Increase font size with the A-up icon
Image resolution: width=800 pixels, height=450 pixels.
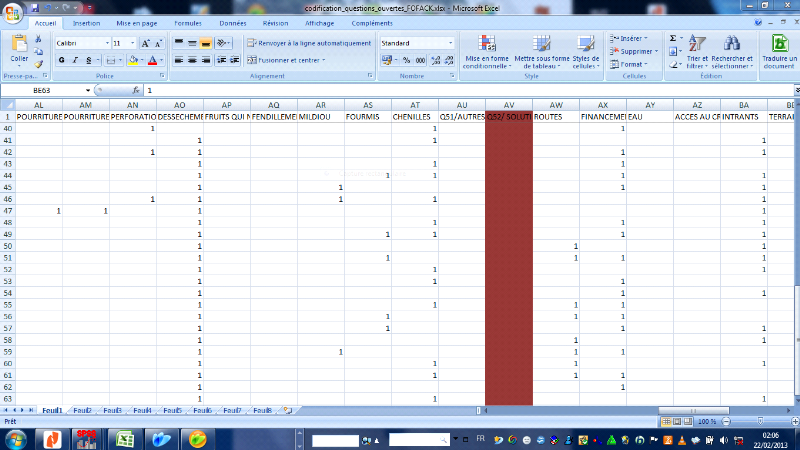coord(145,43)
